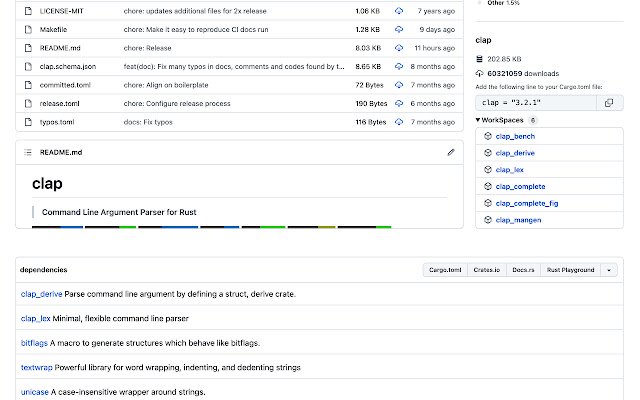This screenshot has width=640, height=400.
Task: Download committed.toml via cloud icon
Action: [399, 85]
